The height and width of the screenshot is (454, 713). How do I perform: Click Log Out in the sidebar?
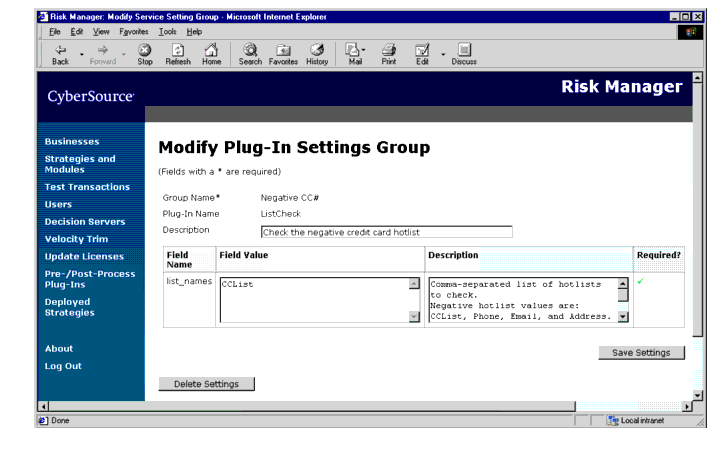coord(63,366)
